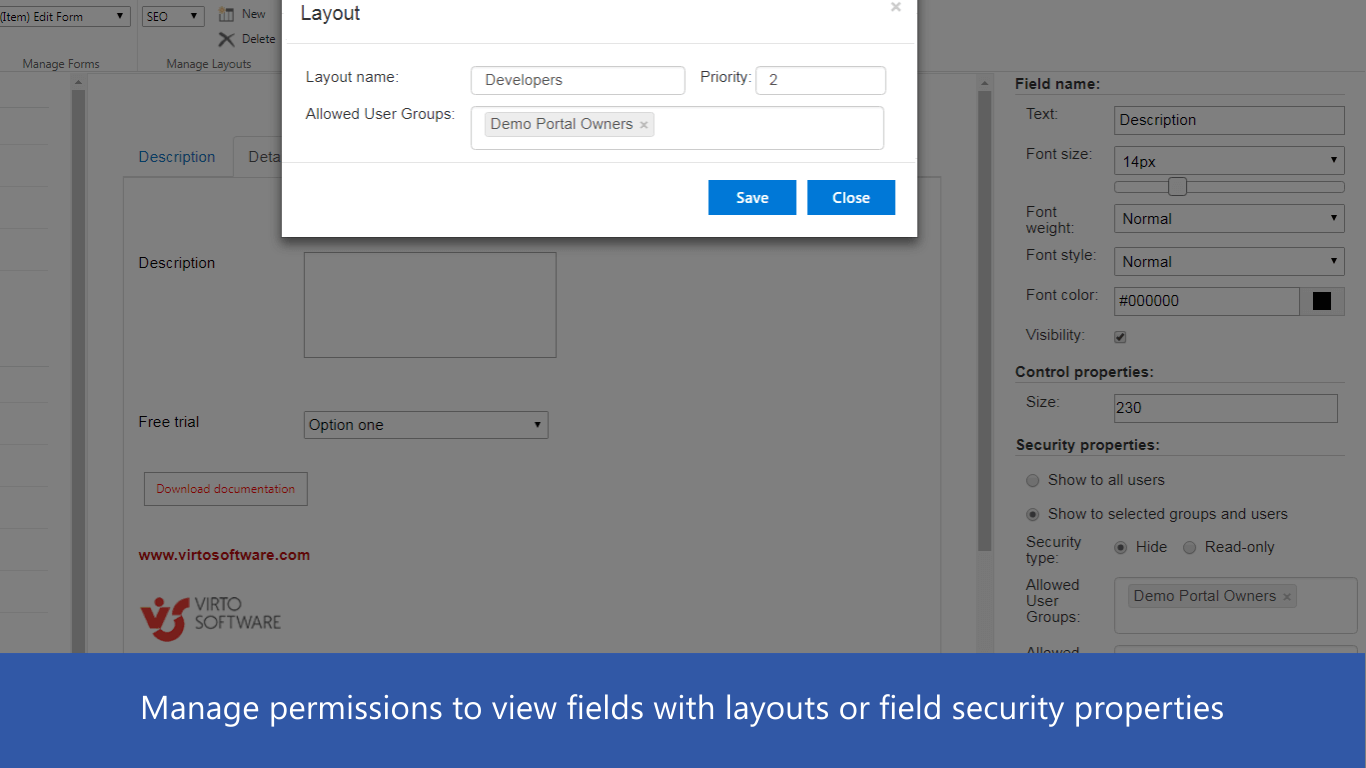This screenshot has width=1366, height=768.
Task: Open the Free trial Option one dropdown
Action: pyautogui.click(x=426, y=425)
